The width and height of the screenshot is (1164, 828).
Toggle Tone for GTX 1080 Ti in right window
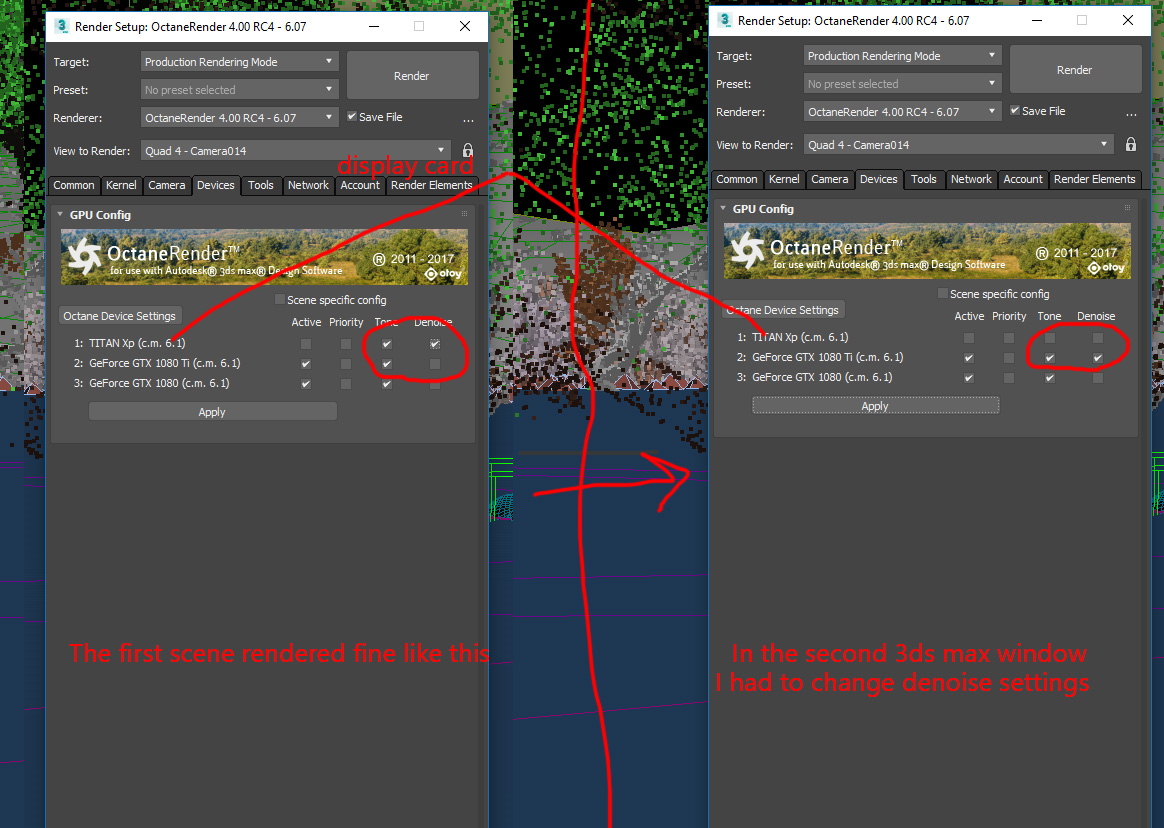tap(1050, 358)
